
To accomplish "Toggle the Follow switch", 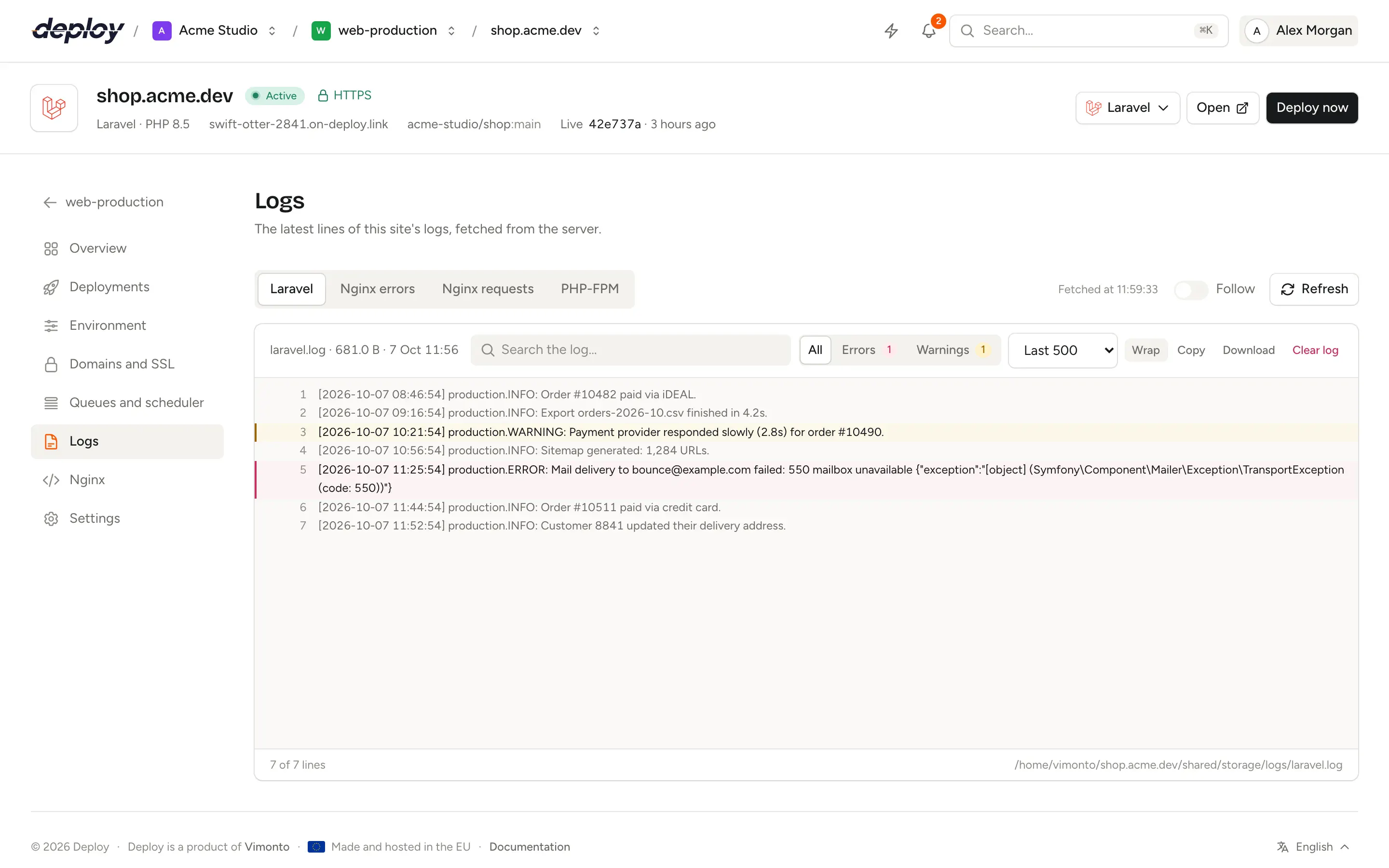I will (1190, 289).
